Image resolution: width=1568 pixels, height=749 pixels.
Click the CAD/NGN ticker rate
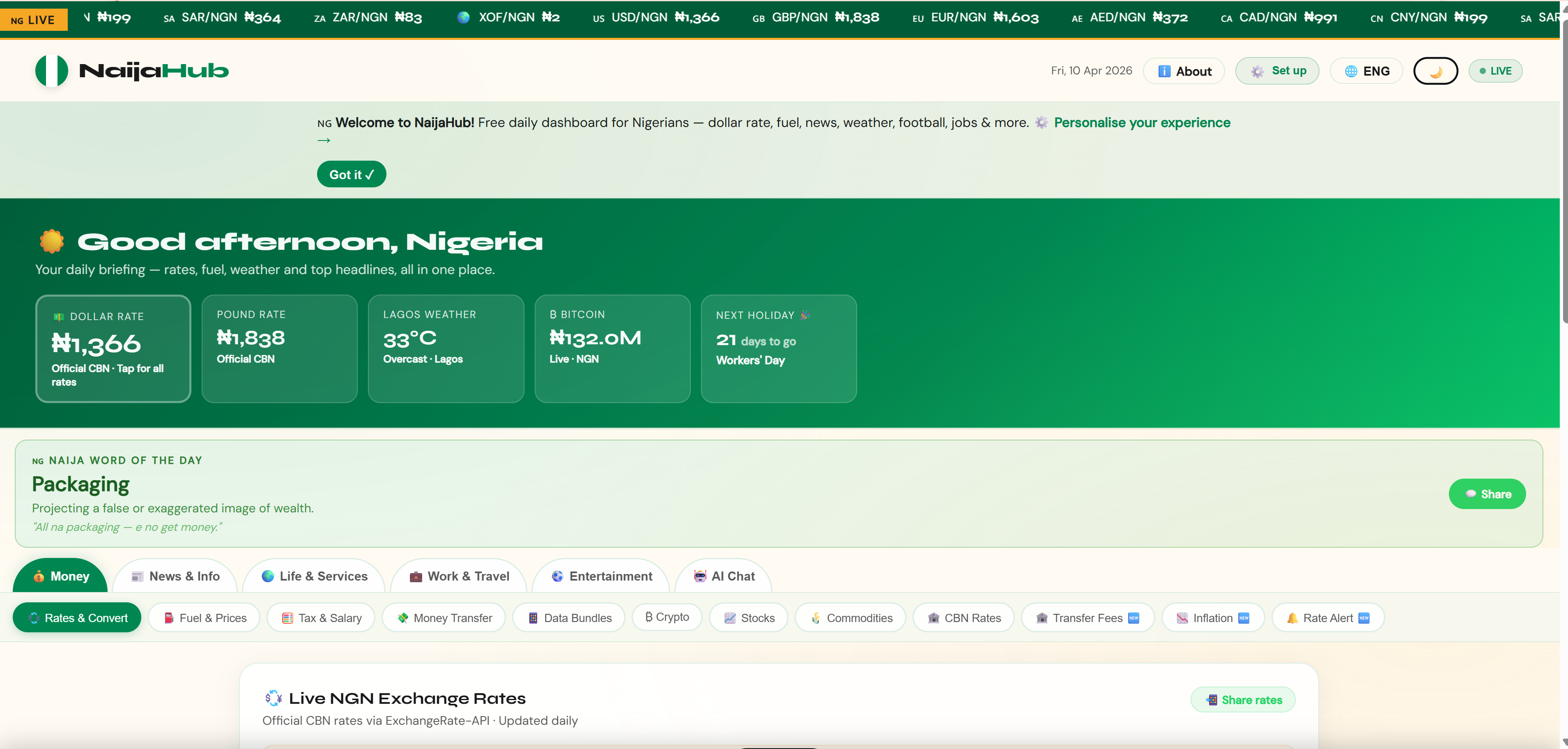(1279, 18)
